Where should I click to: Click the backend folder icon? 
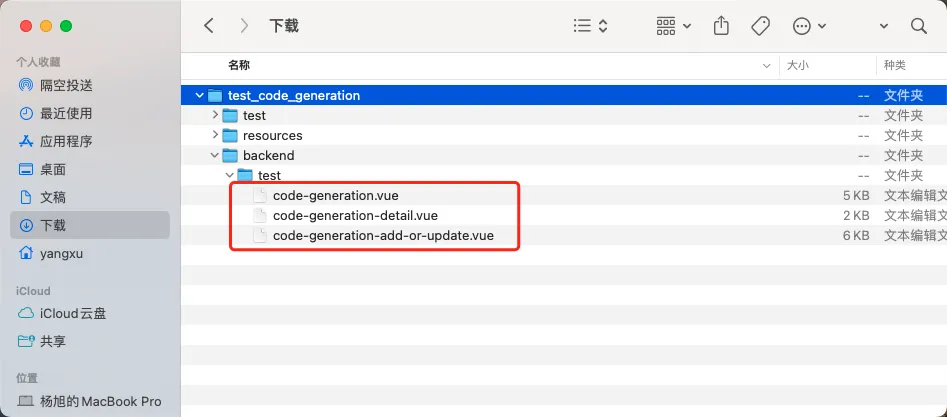tap(230, 155)
